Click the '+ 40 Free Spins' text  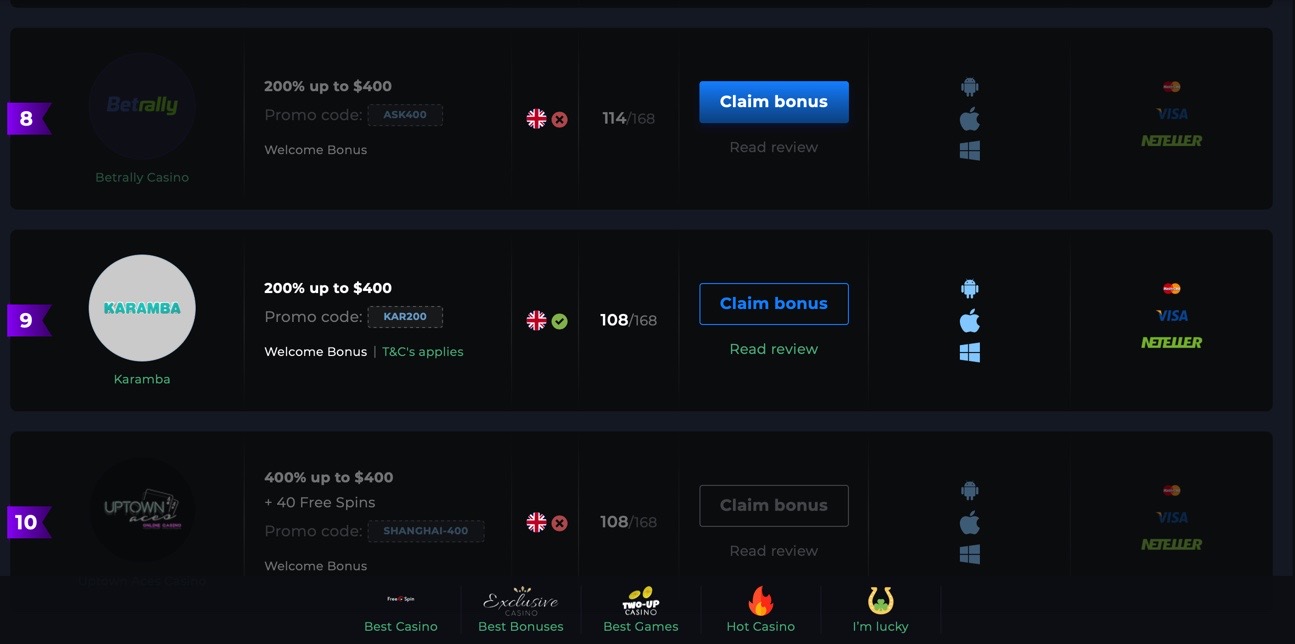(320, 503)
